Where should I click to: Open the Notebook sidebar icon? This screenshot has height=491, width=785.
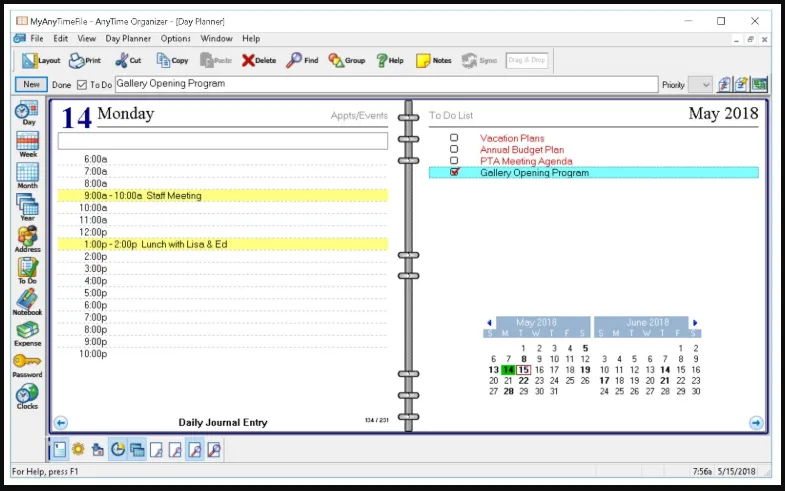pyautogui.click(x=27, y=302)
